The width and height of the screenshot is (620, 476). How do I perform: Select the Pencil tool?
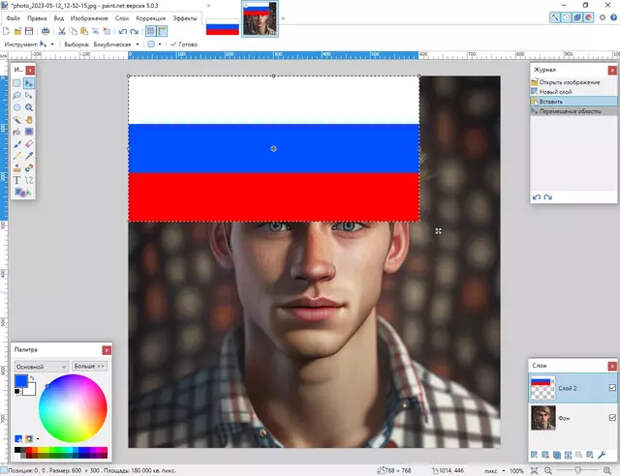point(17,156)
